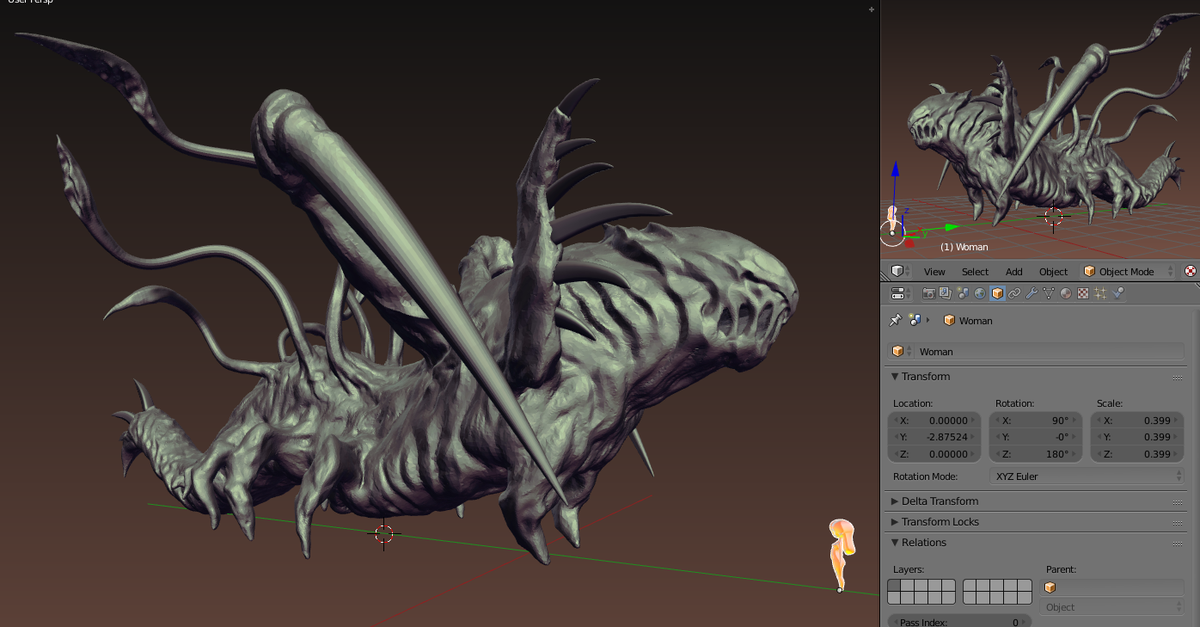
Task: Open the parent type Object dropdown
Action: coord(1114,607)
